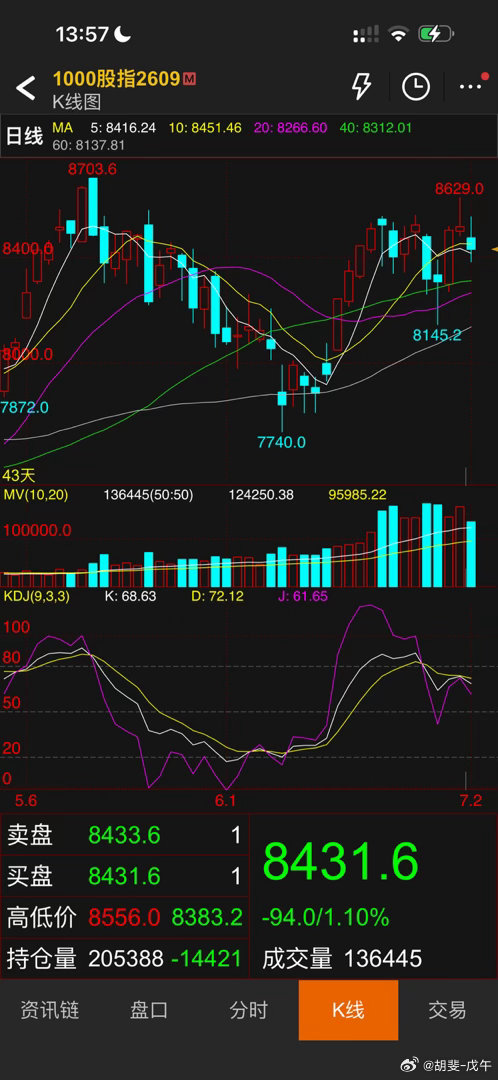
Task: Tap the D: 72.12 value
Action: click(217, 595)
